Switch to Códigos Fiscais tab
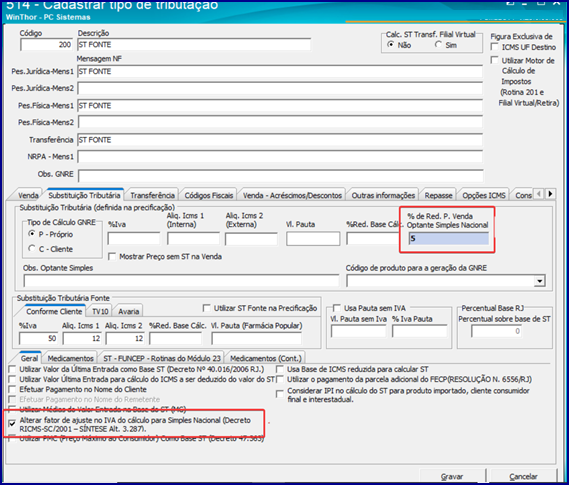 coord(209,195)
